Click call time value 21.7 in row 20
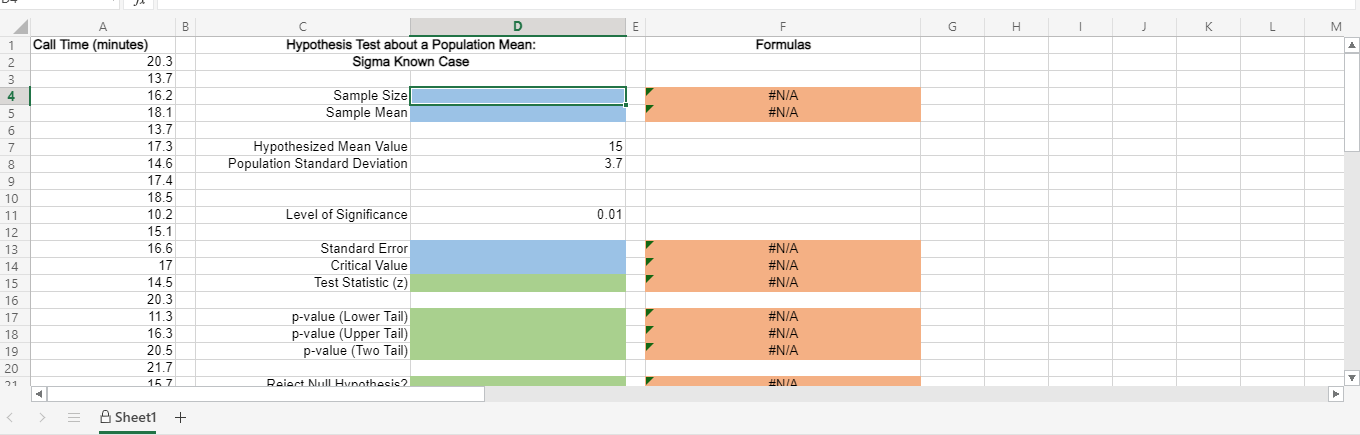 pos(103,368)
